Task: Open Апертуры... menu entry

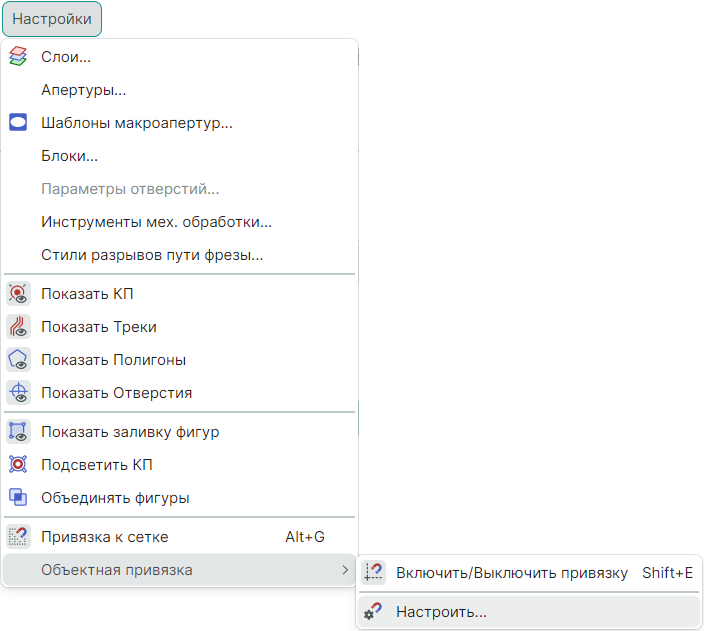Action: click(84, 90)
